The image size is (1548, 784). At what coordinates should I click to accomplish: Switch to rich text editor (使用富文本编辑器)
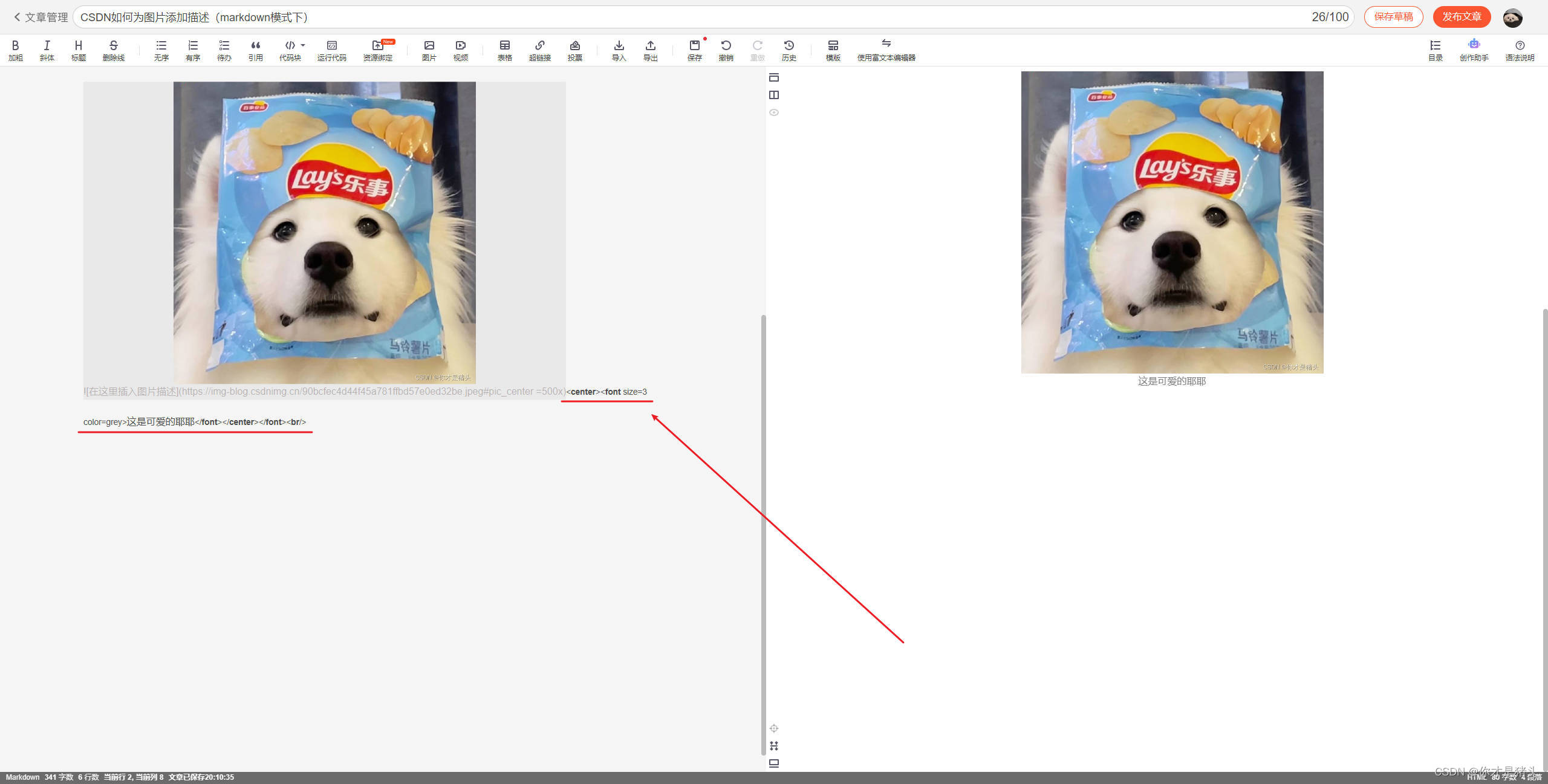(886, 50)
